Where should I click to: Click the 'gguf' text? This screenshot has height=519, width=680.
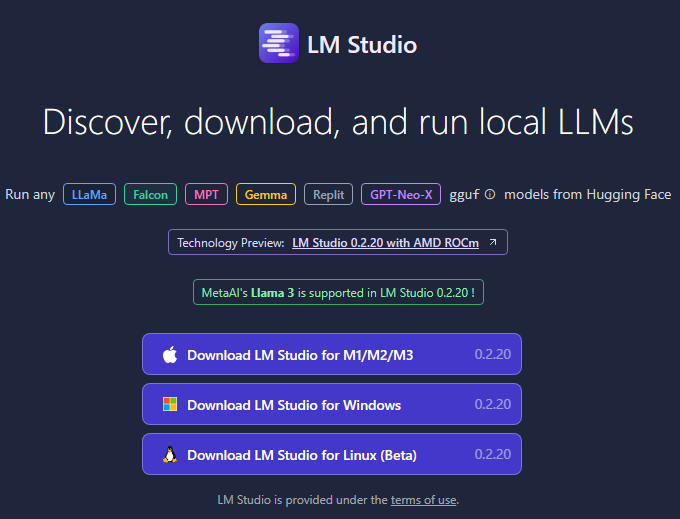464,195
